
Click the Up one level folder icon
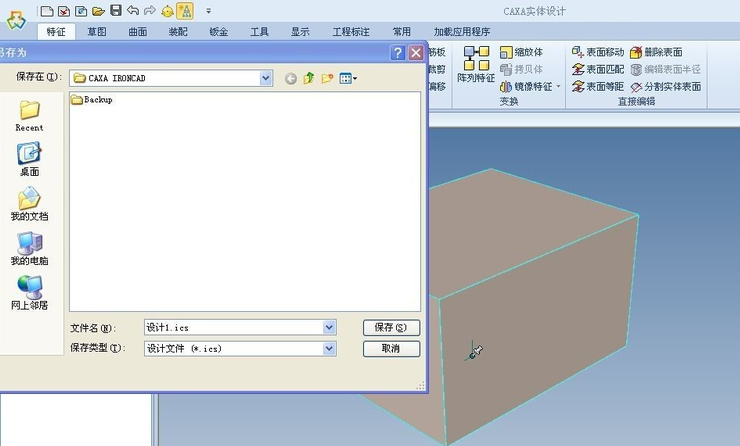tap(309, 78)
